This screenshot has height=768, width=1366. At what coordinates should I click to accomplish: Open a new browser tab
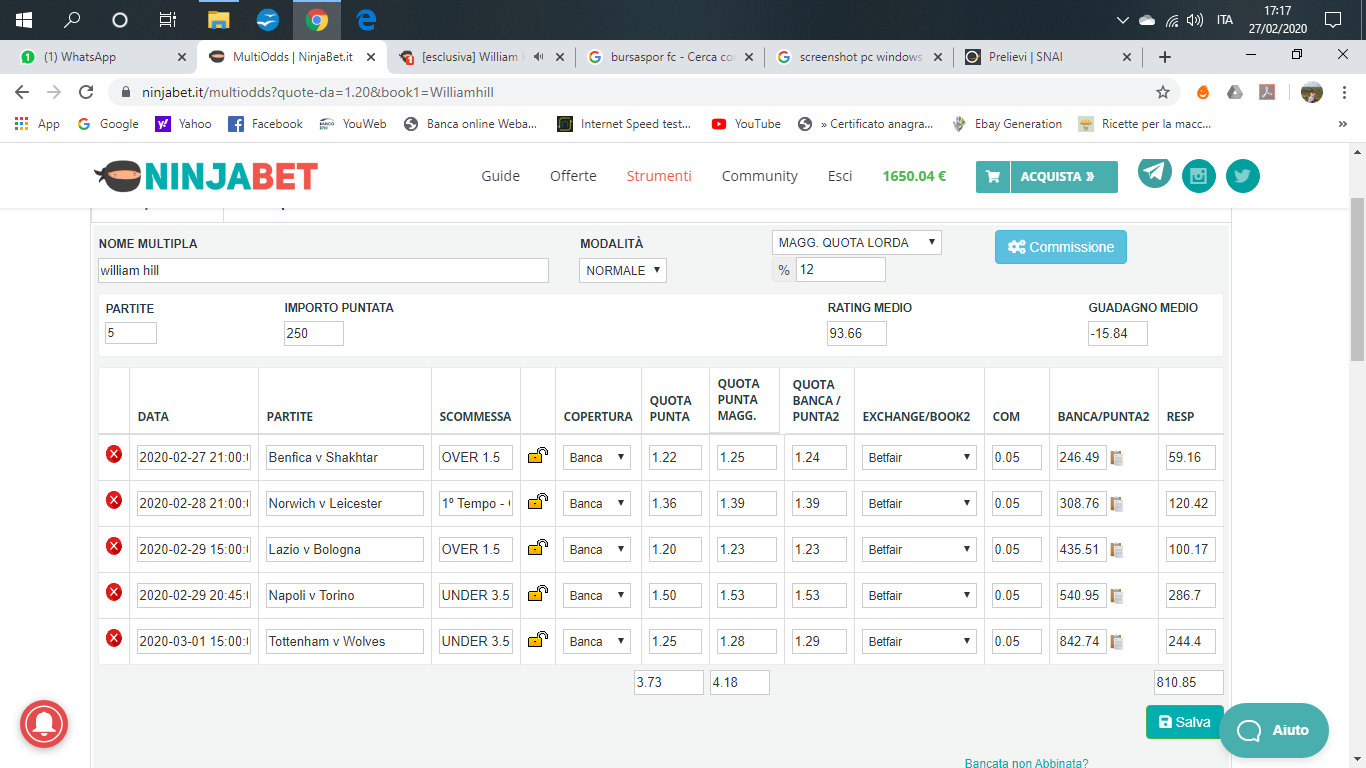click(x=1165, y=57)
